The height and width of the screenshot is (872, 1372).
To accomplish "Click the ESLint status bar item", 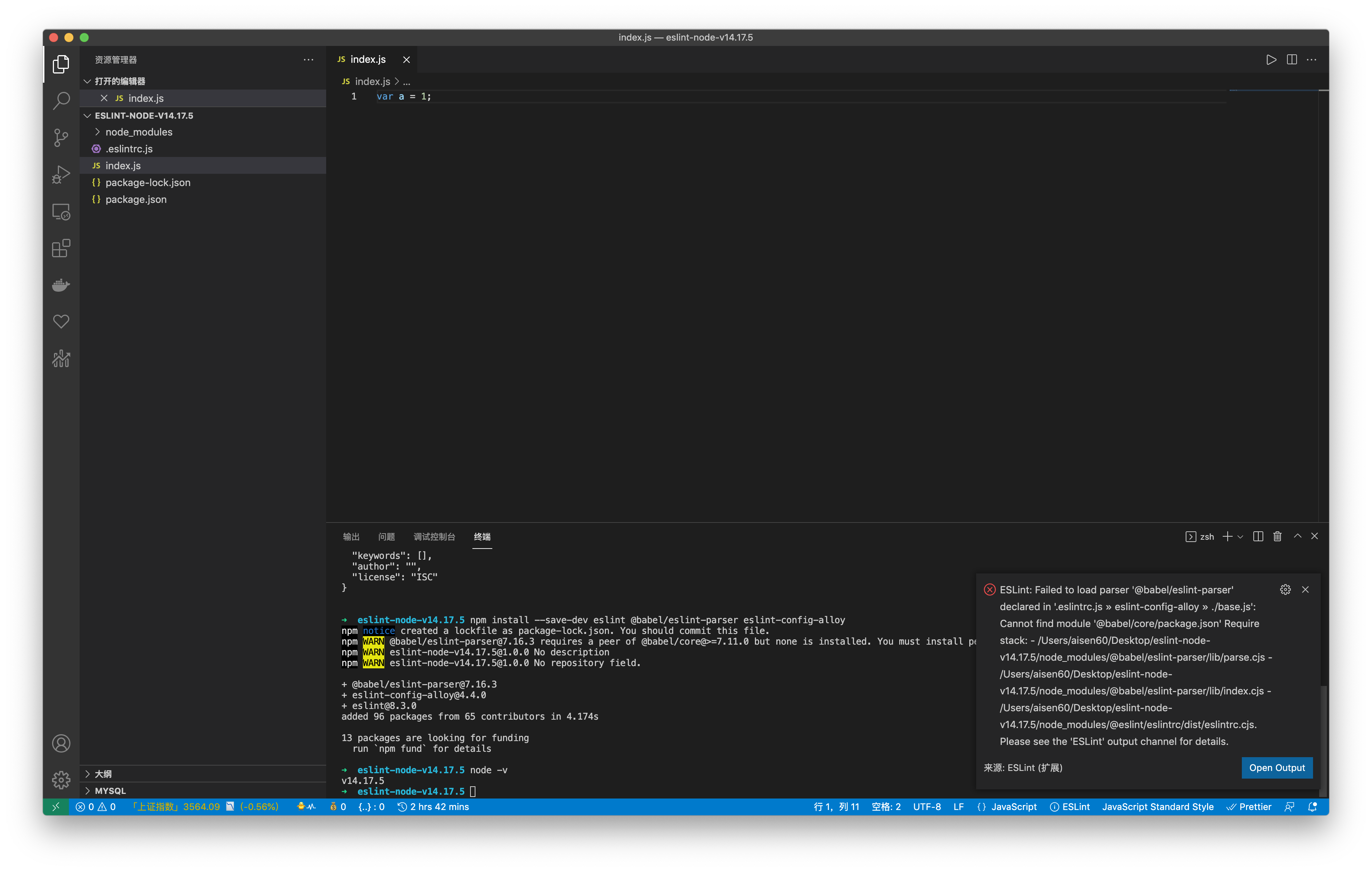I will (1070, 807).
